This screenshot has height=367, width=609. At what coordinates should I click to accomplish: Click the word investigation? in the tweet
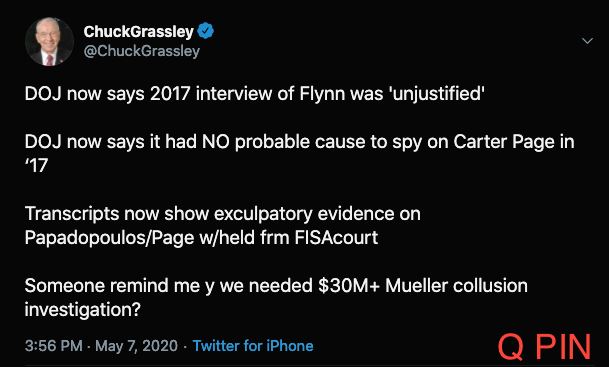click(82, 310)
